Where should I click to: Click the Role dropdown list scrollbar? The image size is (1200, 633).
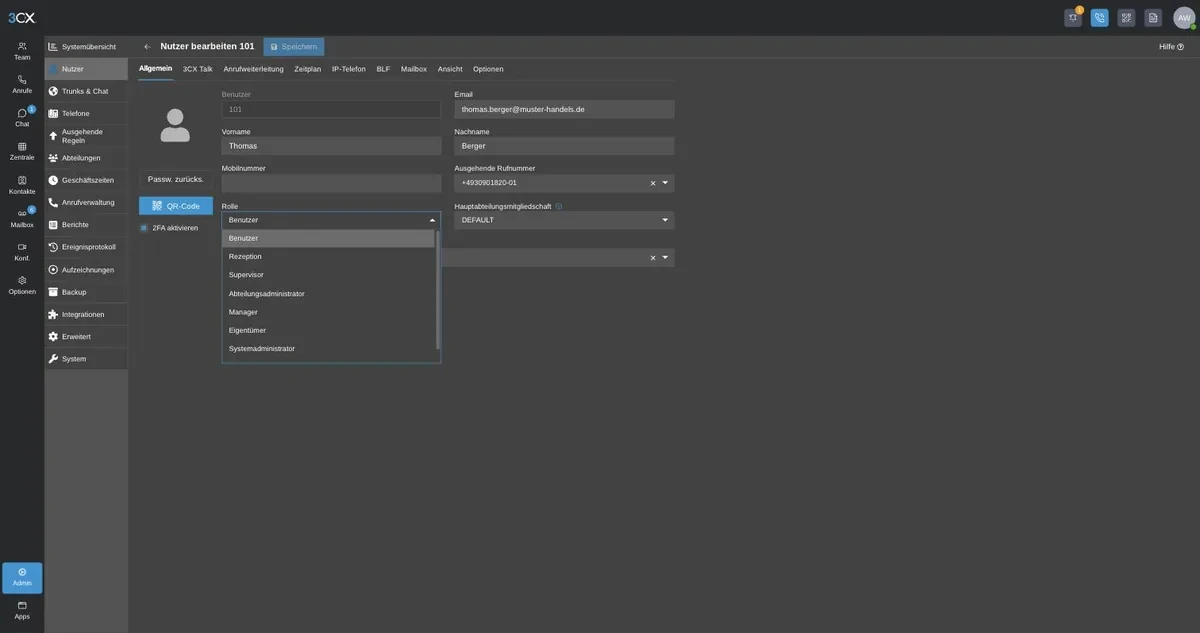[437, 290]
